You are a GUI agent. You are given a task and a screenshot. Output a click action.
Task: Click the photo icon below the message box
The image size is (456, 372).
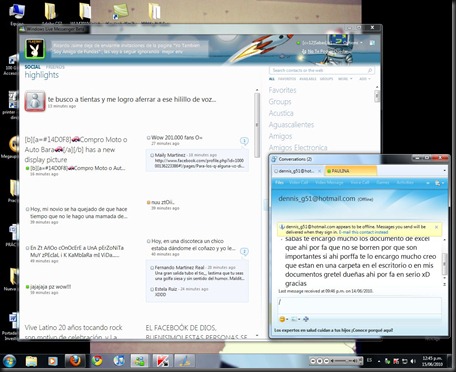click(x=295, y=319)
